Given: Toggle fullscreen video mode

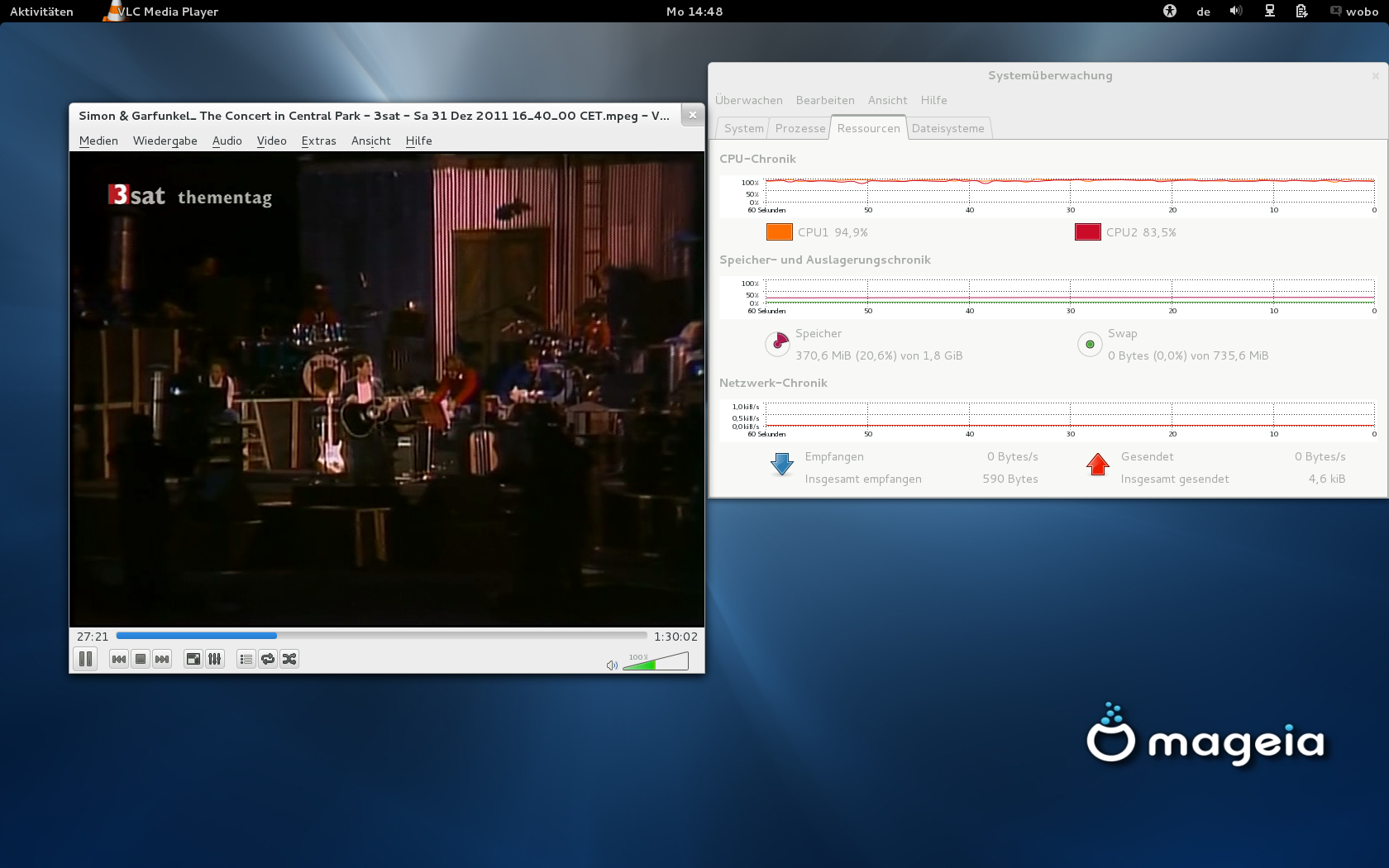Looking at the screenshot, I should pos(193,659).
